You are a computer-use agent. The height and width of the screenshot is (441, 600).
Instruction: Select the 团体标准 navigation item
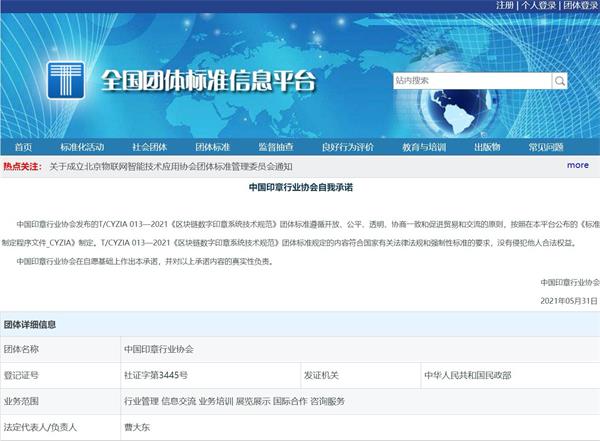pos(212,147)
